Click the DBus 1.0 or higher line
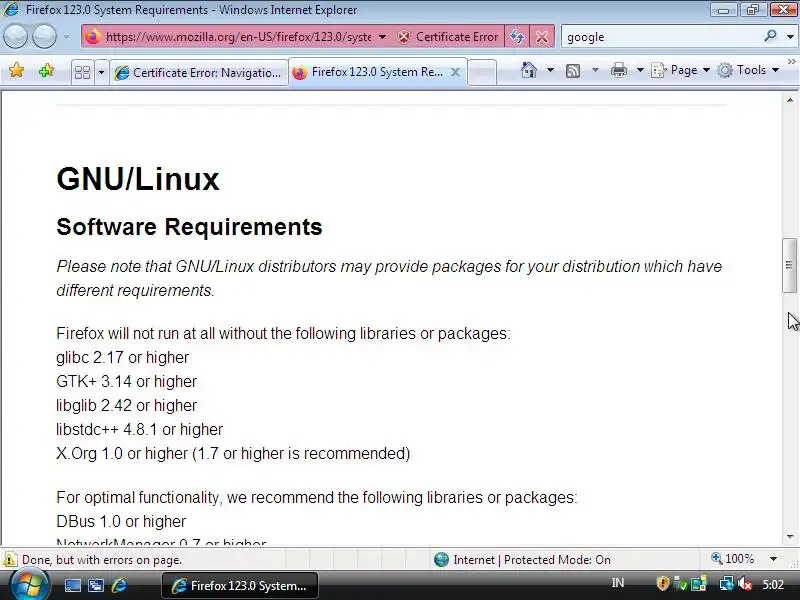The image size is (800, 600). pyautogui.click(x=121, y=521)
